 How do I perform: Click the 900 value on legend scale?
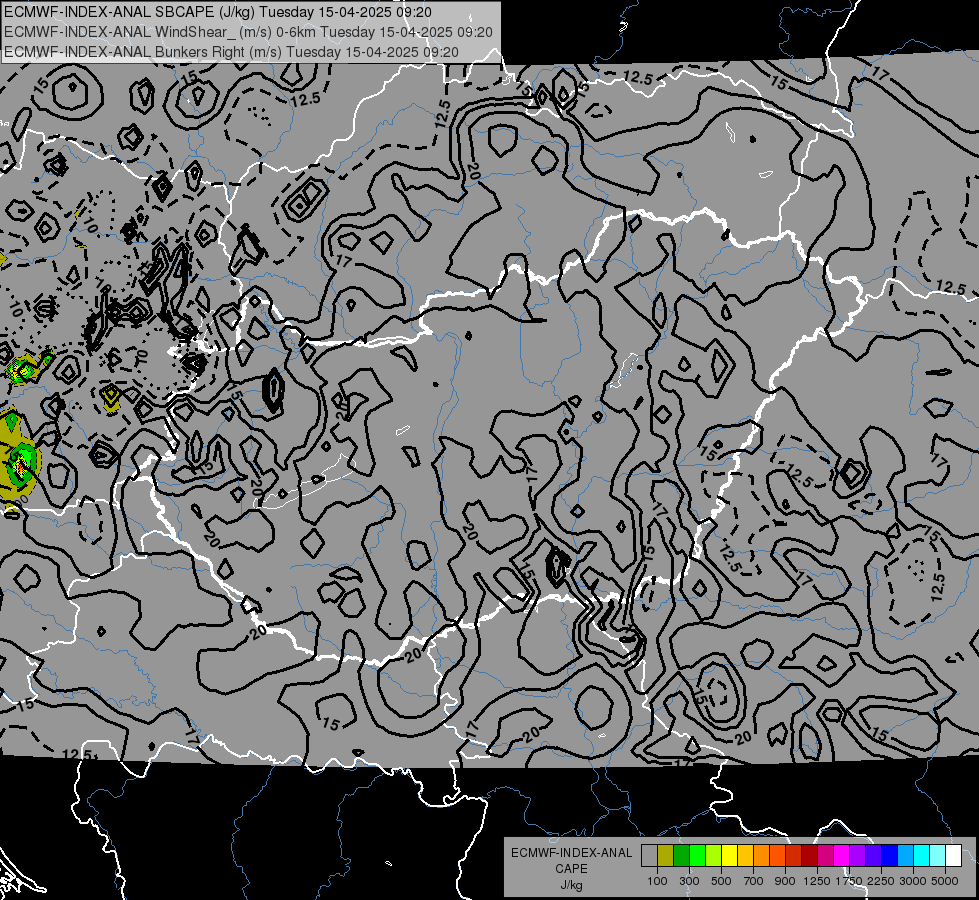click(x=785, y=881)
